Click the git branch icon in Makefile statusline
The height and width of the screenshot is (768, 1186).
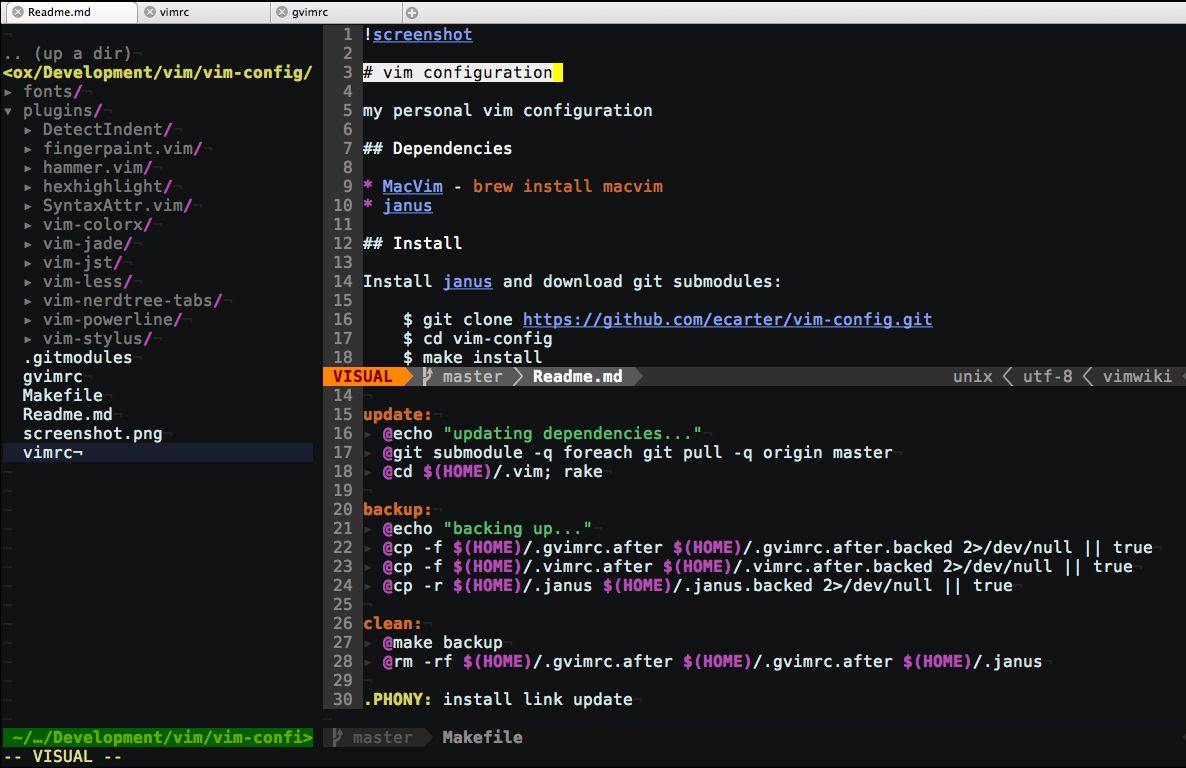tap(337, 737)
